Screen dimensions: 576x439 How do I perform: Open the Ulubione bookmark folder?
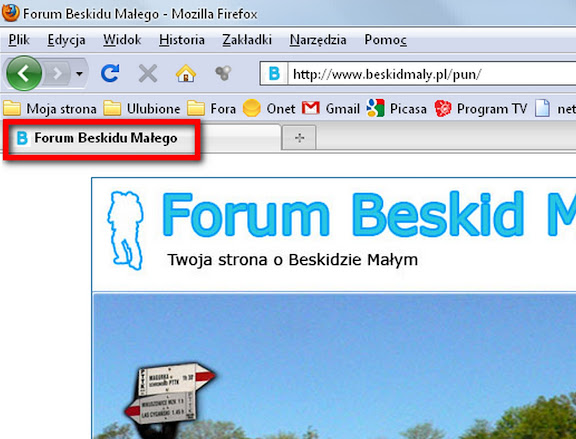tap(142, 108)
